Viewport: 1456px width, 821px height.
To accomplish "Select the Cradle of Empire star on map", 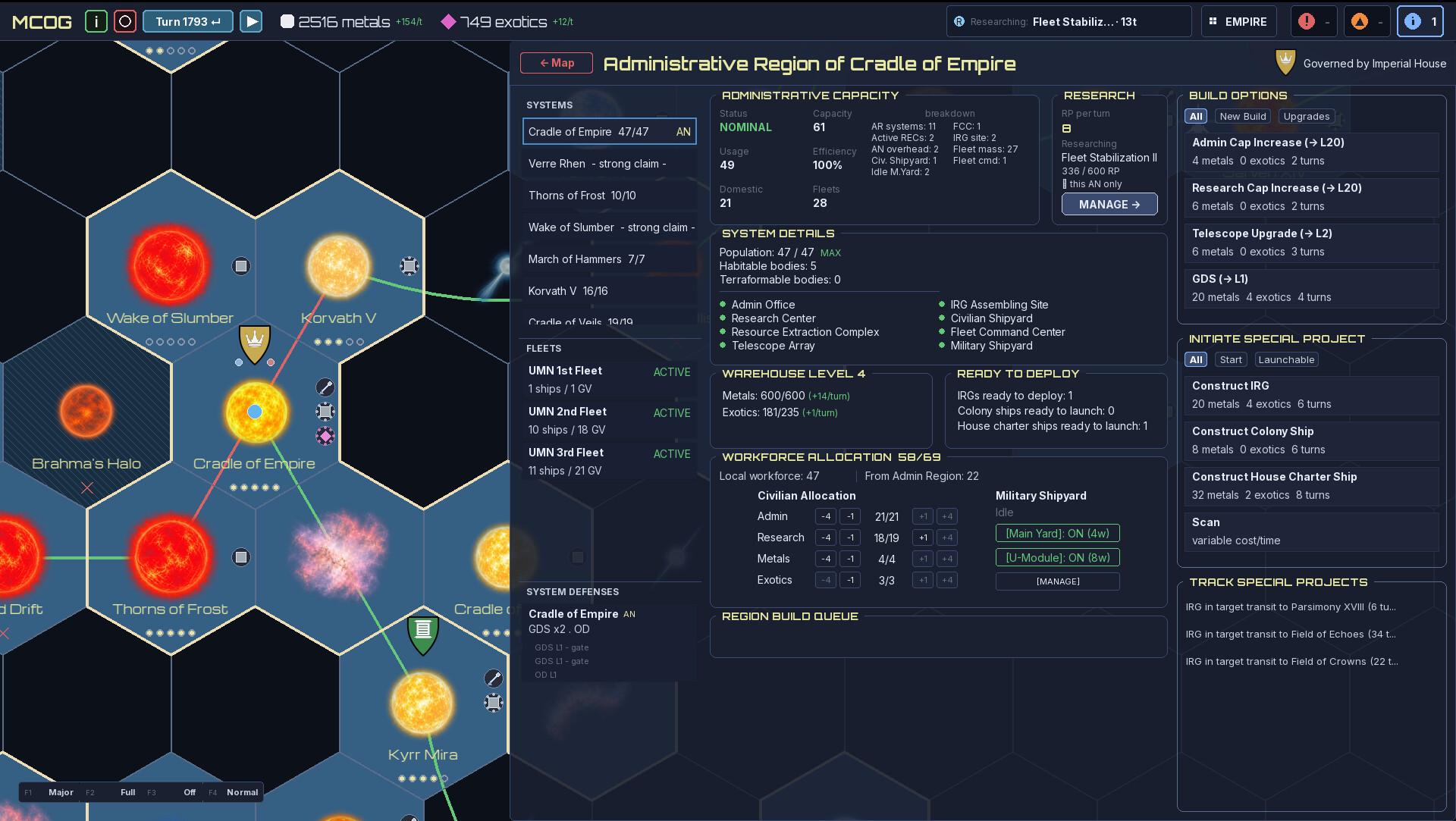I will point(256,412).
